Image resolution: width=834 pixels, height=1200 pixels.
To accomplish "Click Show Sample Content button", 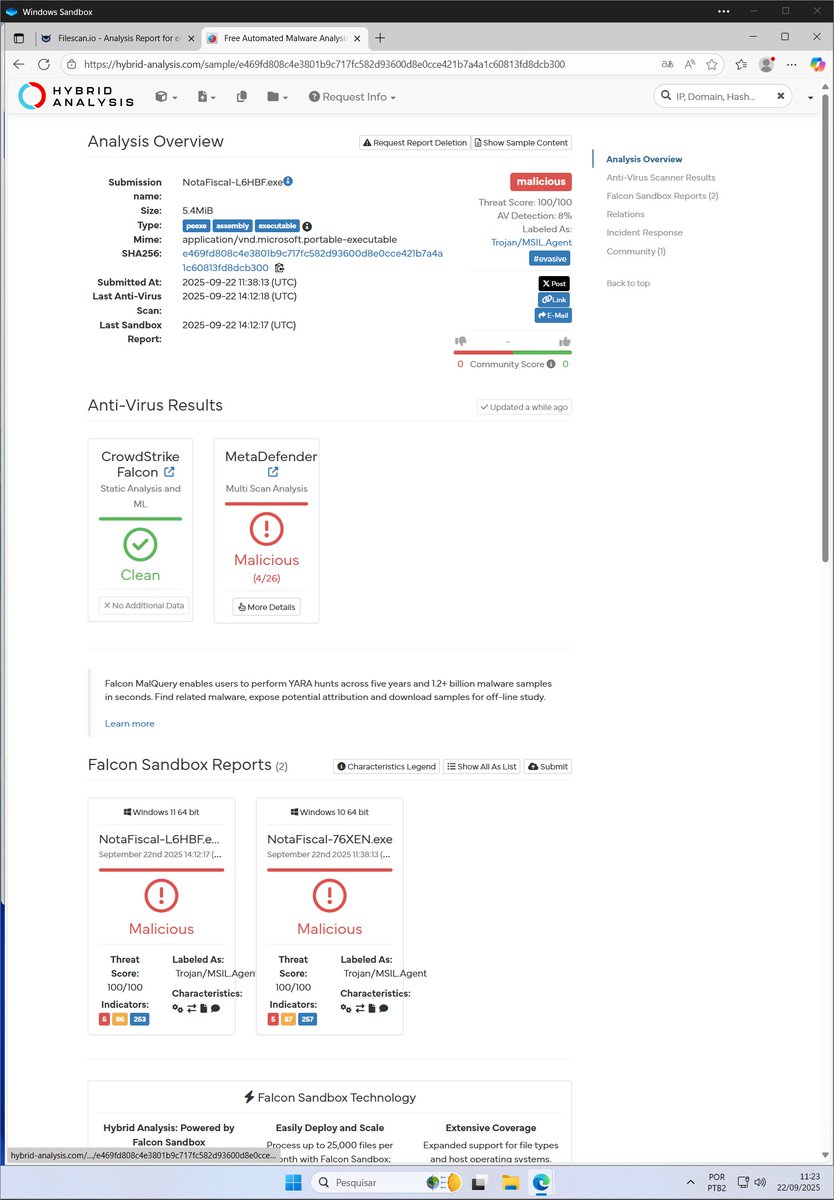I will [x=521, y=142].
